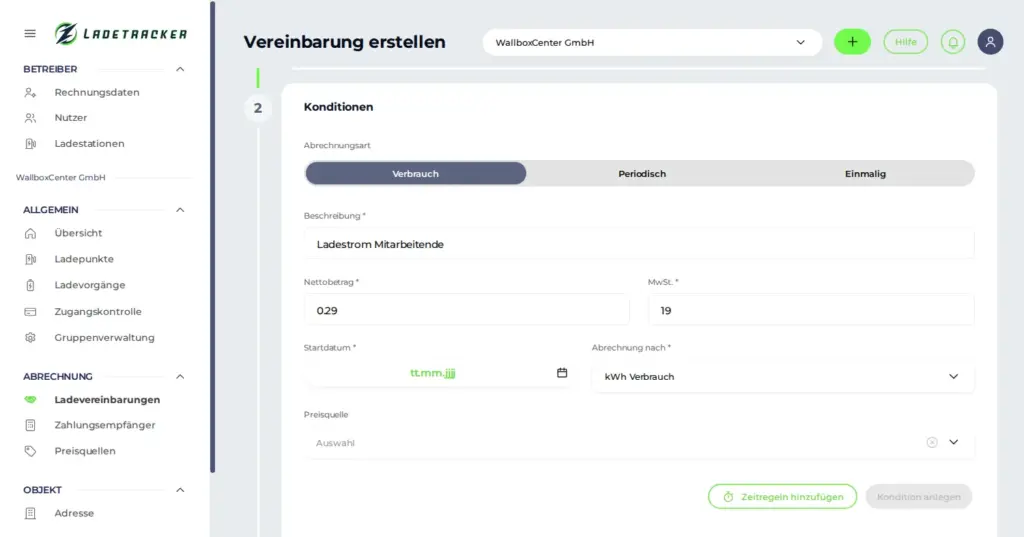Go to Ladevorgänge page
1024x537 pixels.
89,285
